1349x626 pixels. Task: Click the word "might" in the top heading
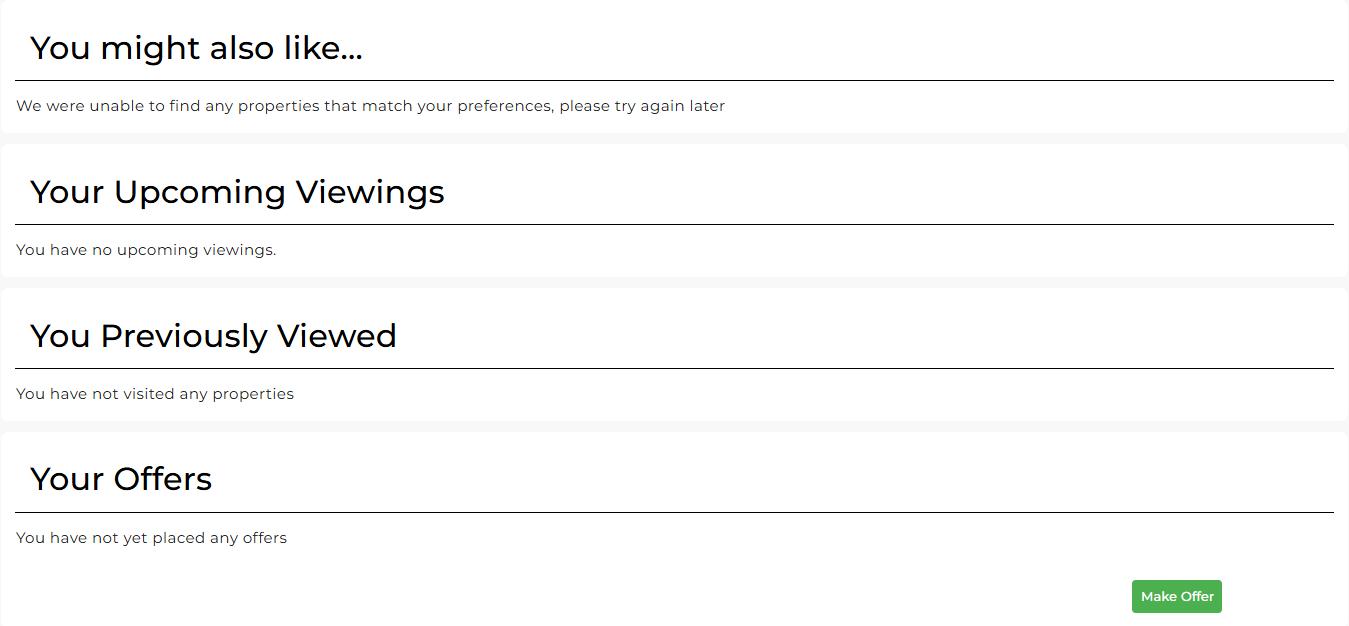(149, 48)
